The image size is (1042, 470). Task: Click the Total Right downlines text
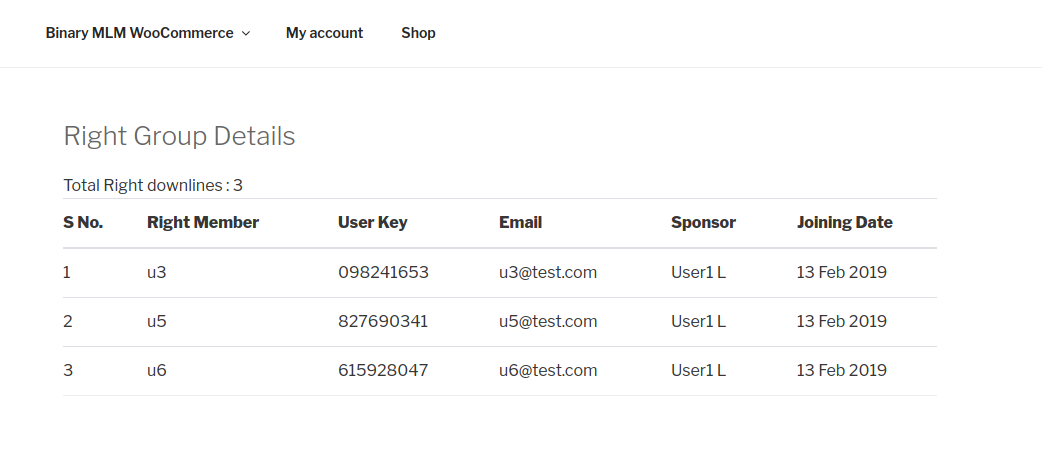click(x=153, y=185)
